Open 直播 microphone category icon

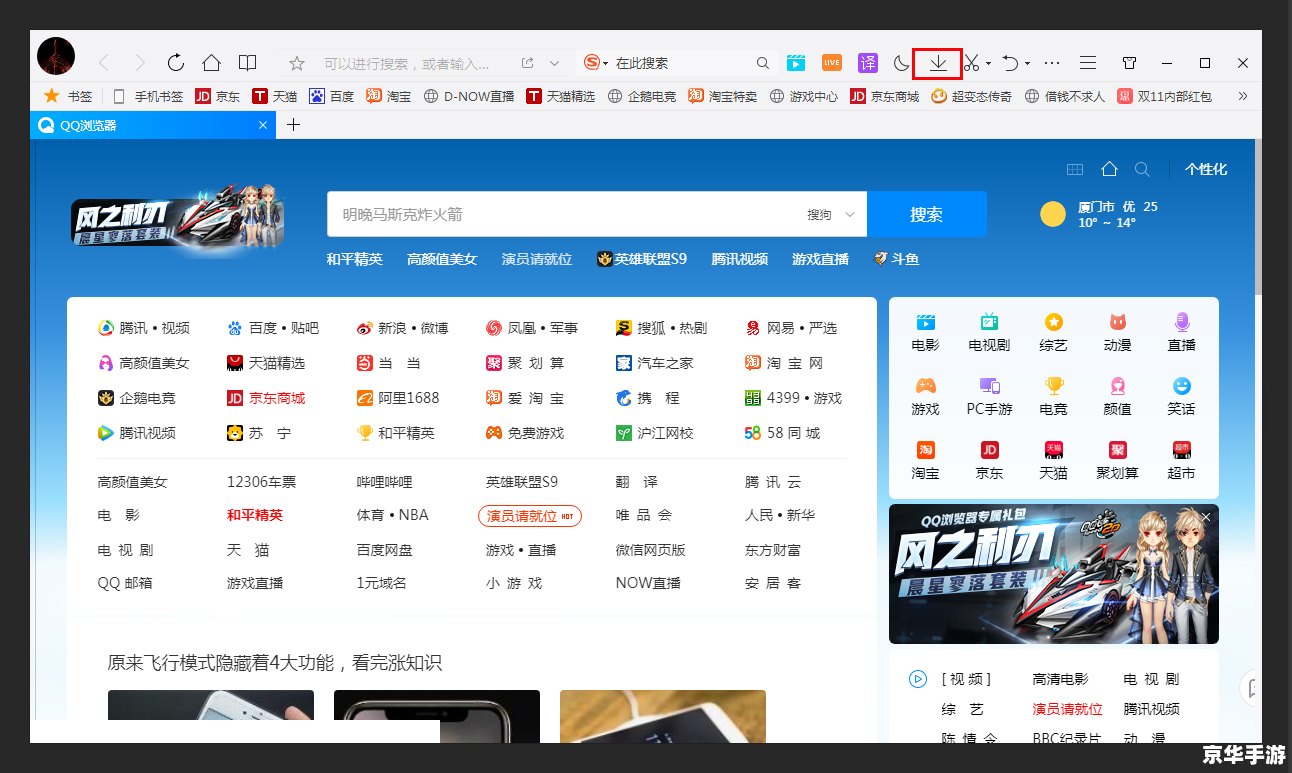coord(1181,333)
